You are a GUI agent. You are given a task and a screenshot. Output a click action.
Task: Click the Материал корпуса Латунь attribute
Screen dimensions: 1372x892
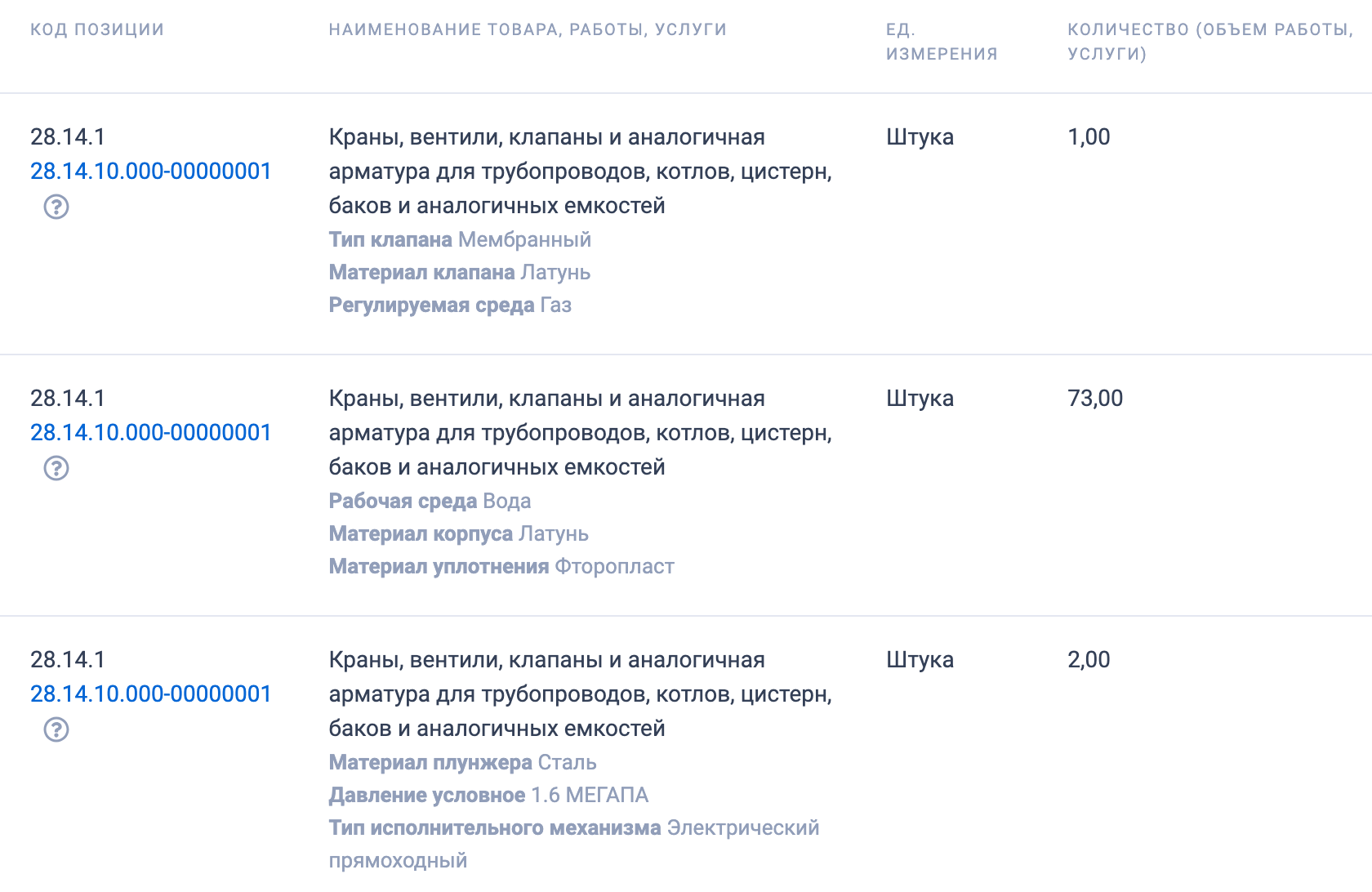pyautogui.click(x=458, y=533)
